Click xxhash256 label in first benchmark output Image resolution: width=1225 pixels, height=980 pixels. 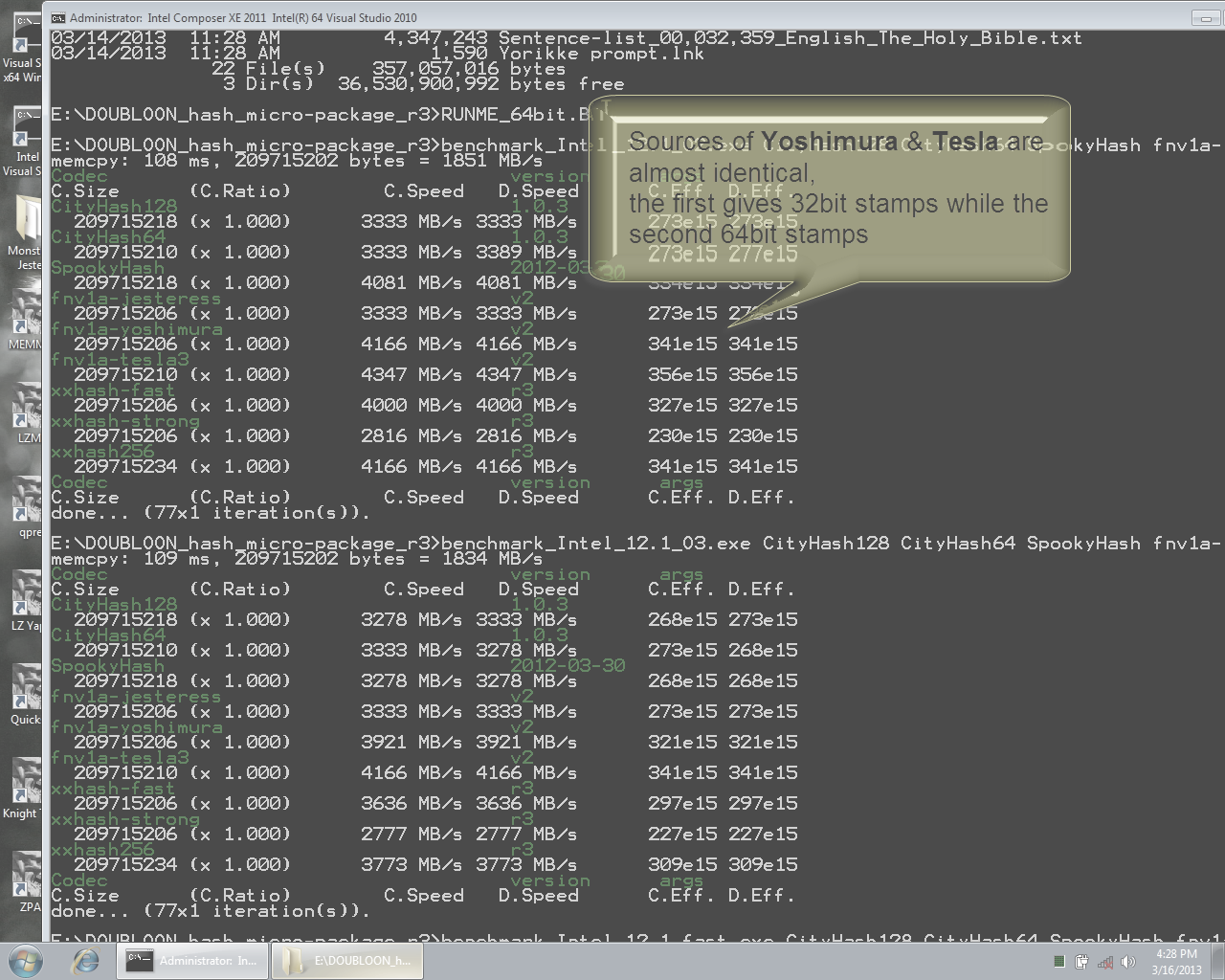(x=101, y=452)
